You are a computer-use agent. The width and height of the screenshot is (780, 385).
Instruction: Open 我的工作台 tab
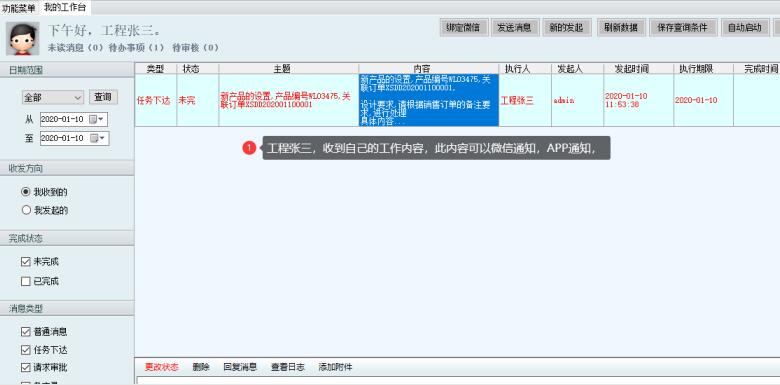(x=64, y=7)
